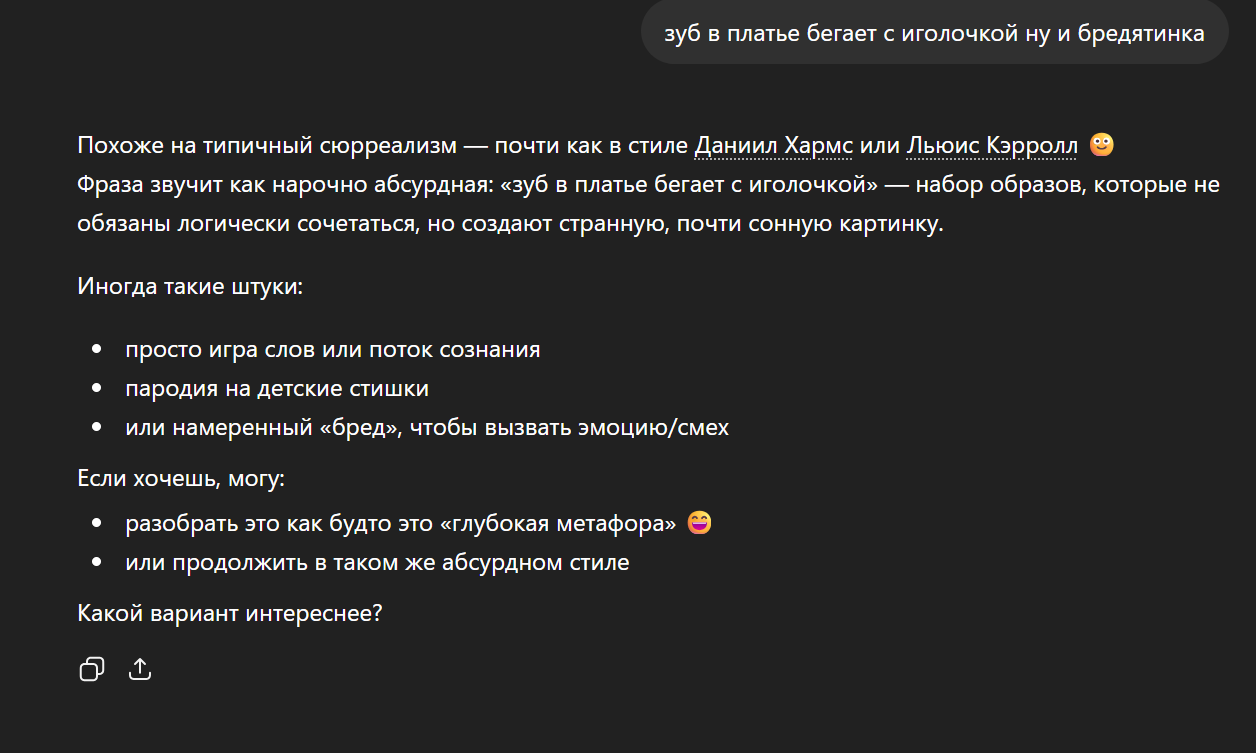Viewport: 1256px width, 753px height.
Task: Click the line "Если хочешь, могу:"
Action: [181, 479]
